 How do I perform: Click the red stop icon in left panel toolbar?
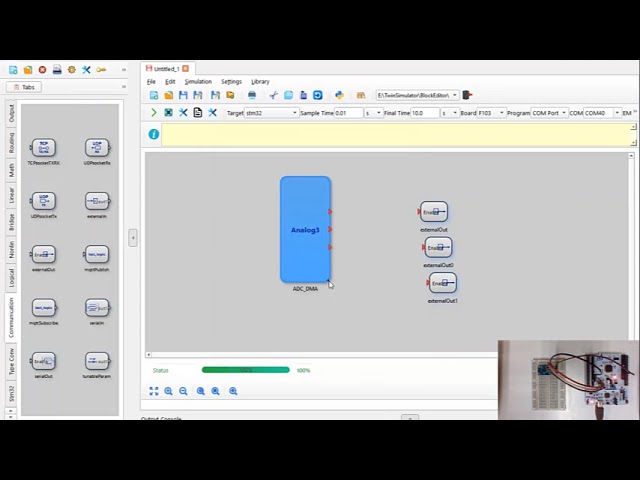(x=42, y=70)
